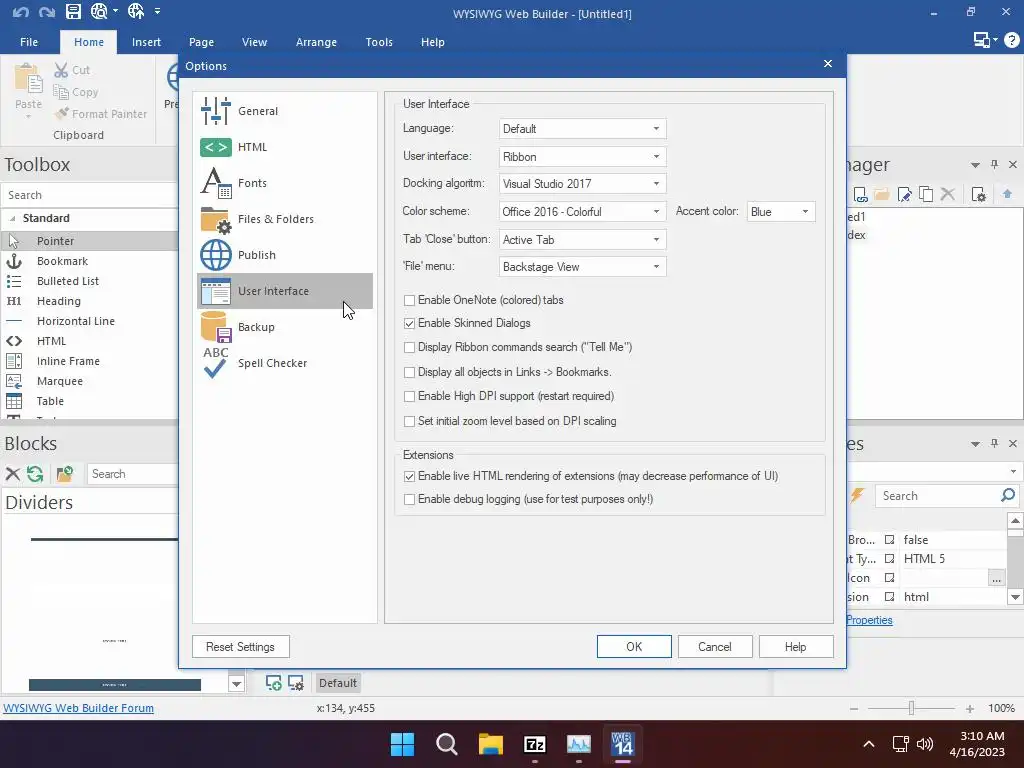The image size is (1024, 768).
Task: Enable OneNote (colored) tabs checkbox
Action: click(409, 300)
